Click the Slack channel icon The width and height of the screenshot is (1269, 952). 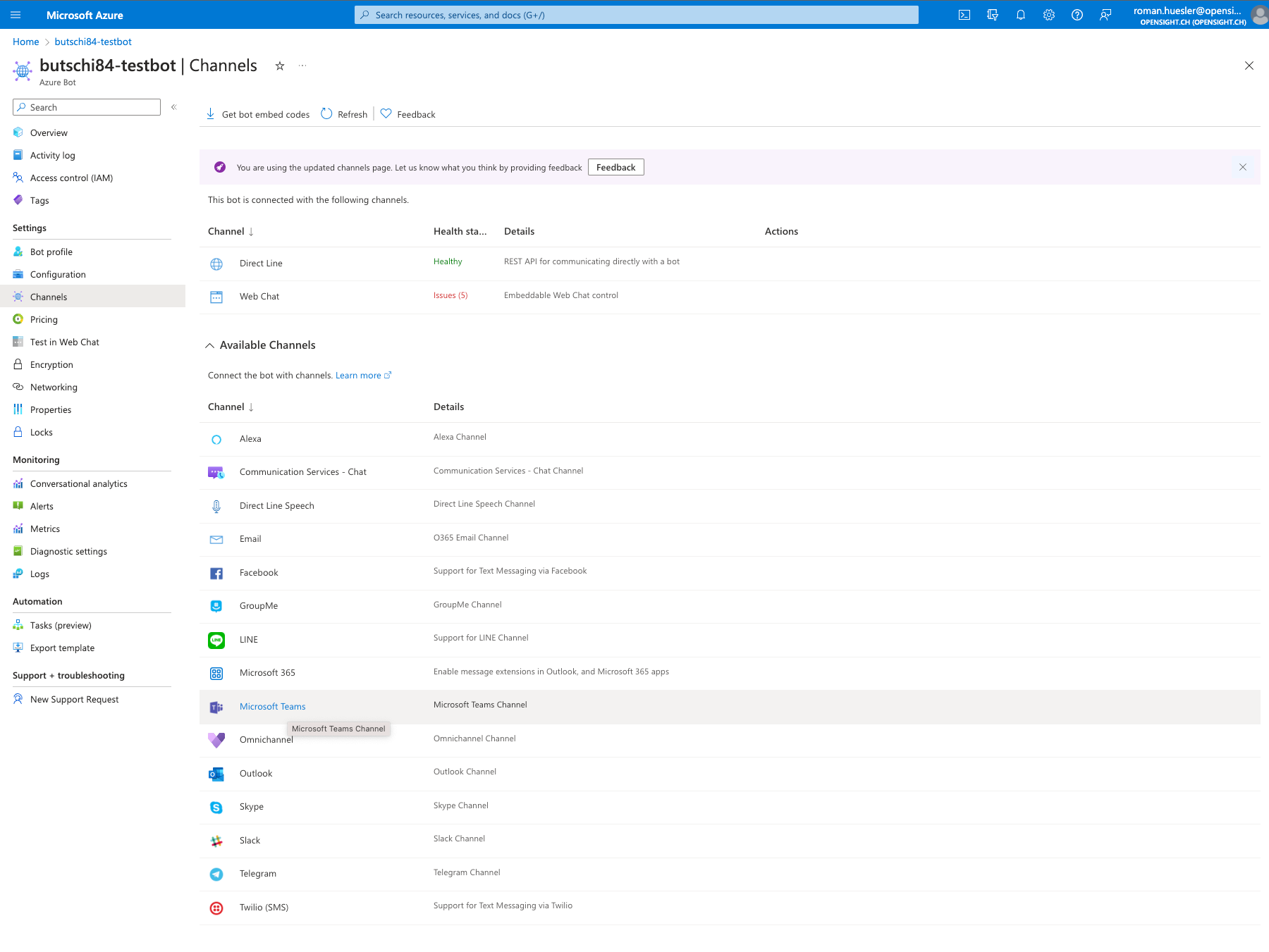point(216,841)
